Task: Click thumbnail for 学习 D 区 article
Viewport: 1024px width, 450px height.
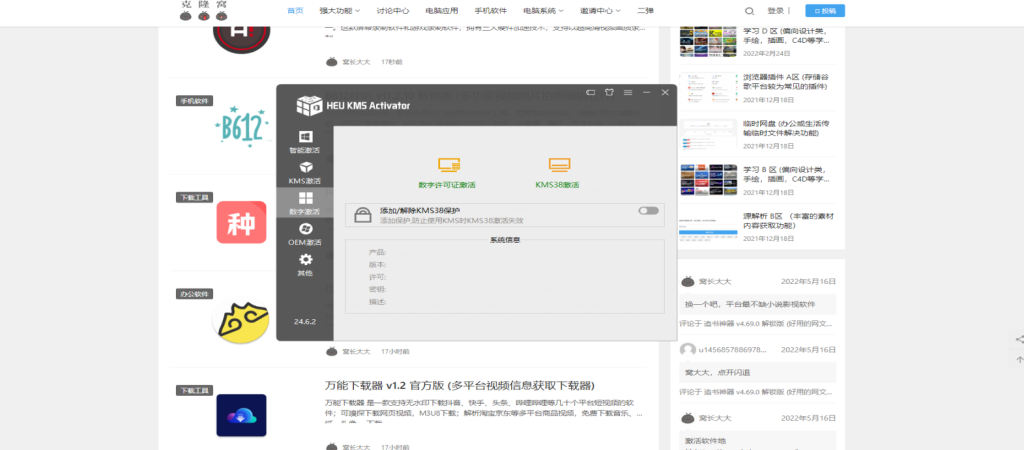Action: [708, 41]
